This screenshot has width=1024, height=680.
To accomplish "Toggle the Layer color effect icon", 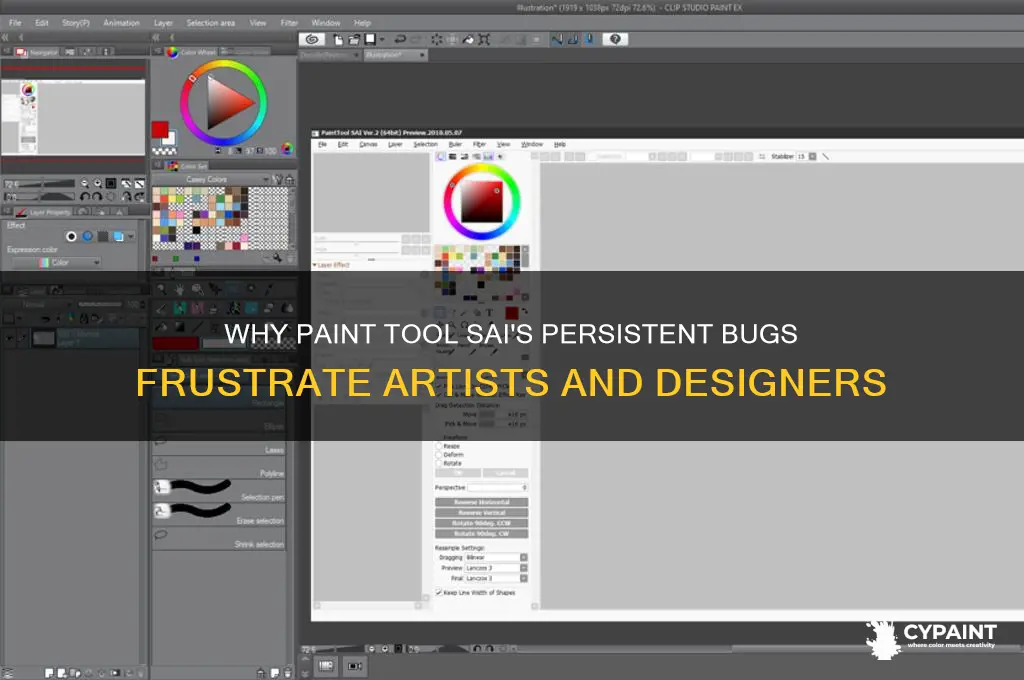I will (x=118, y=236).
